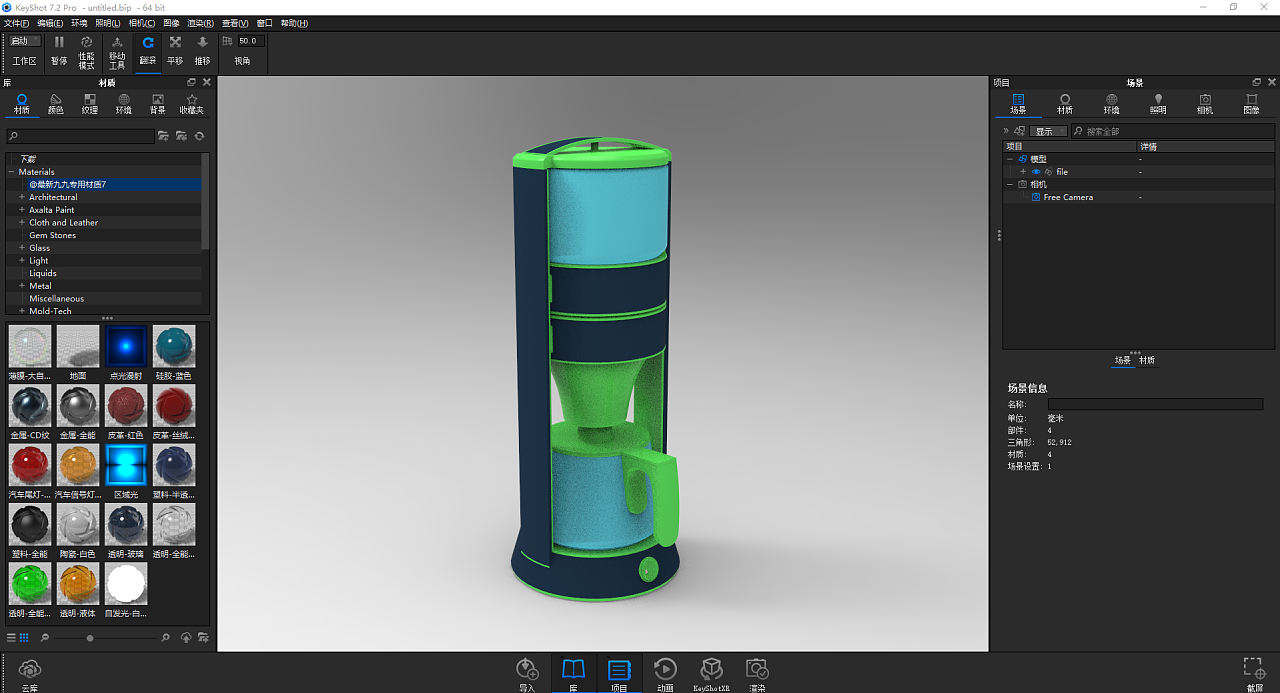Expand the Axalta Paint folder
1280x693 pixels.
tap(21, 210)
